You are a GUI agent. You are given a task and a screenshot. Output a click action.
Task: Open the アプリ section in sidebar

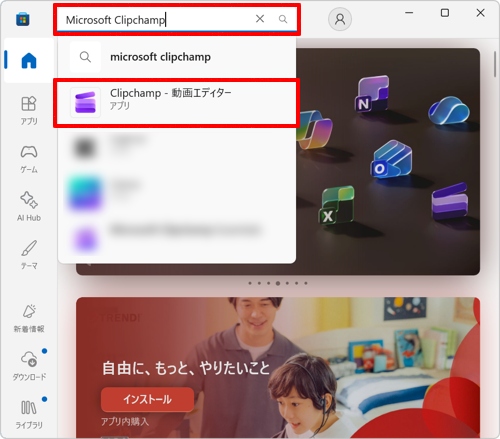[x=29, y=110]
